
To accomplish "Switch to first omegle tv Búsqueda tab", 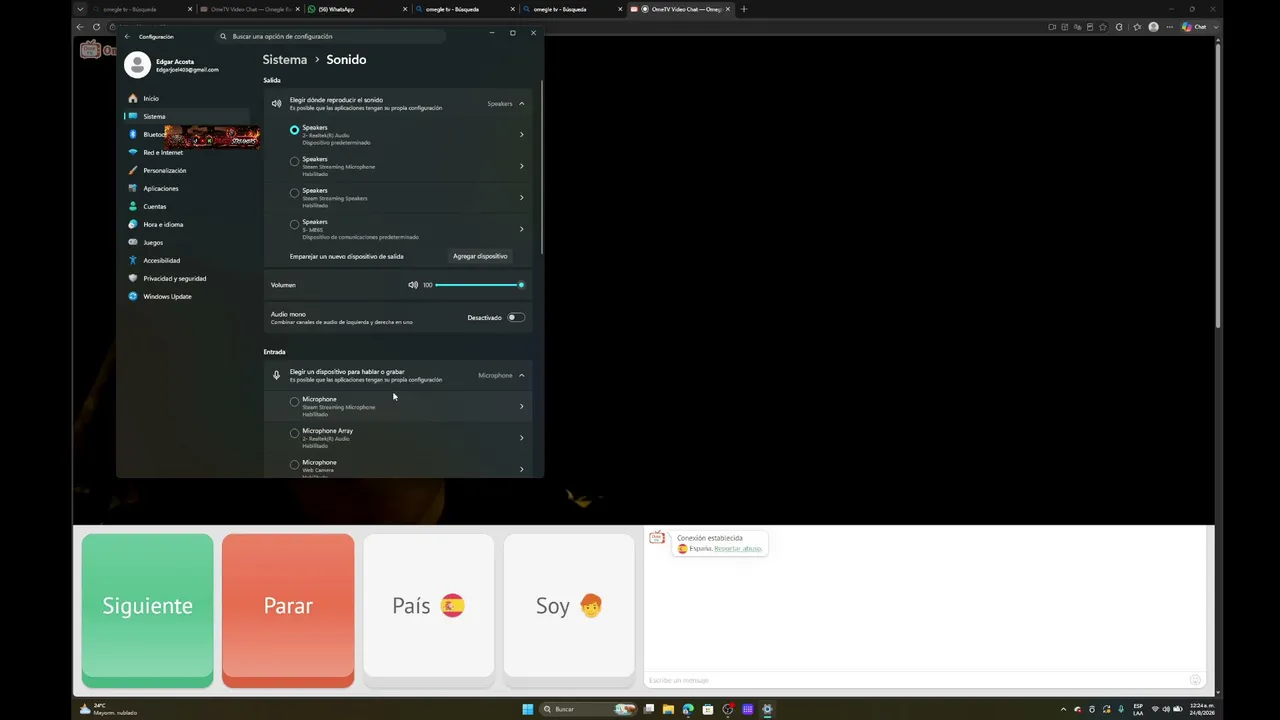I will (141, 9).
